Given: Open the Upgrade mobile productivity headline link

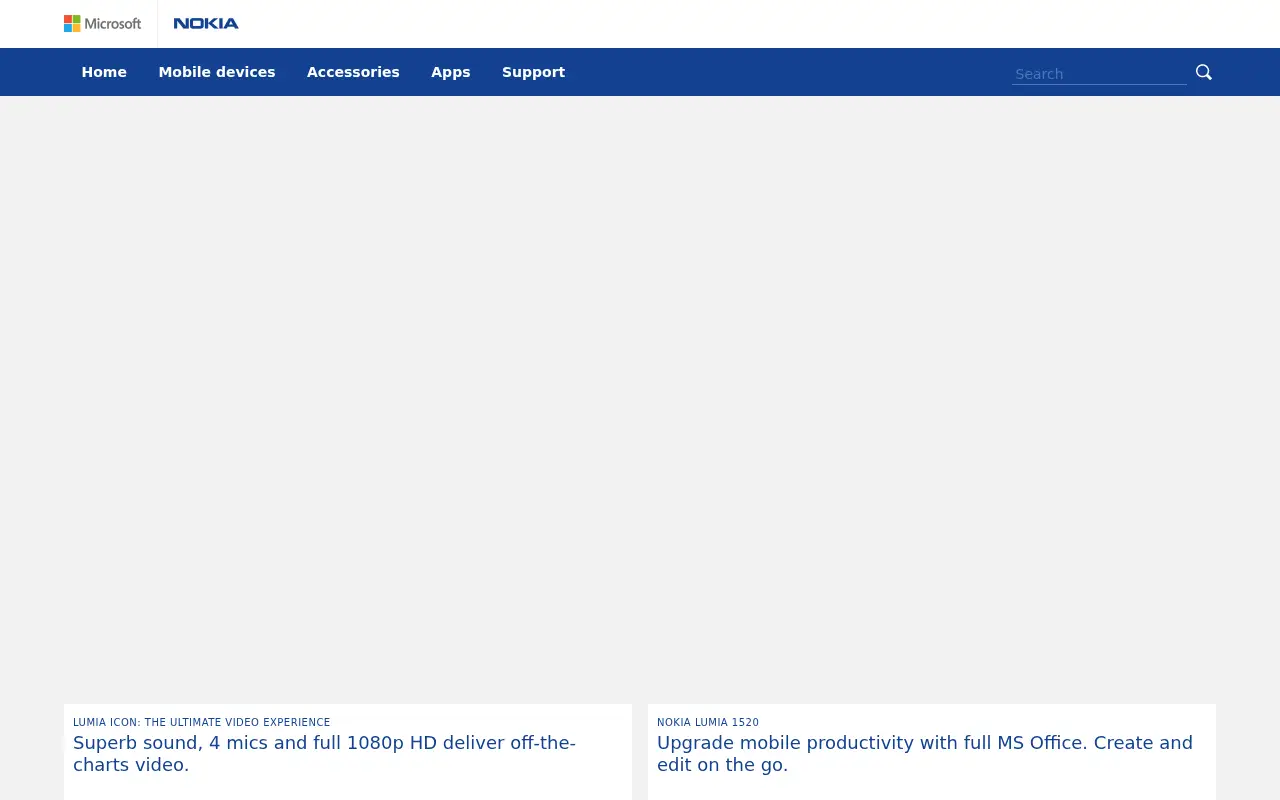Looking at the screenshot, I should coord(925,754).
